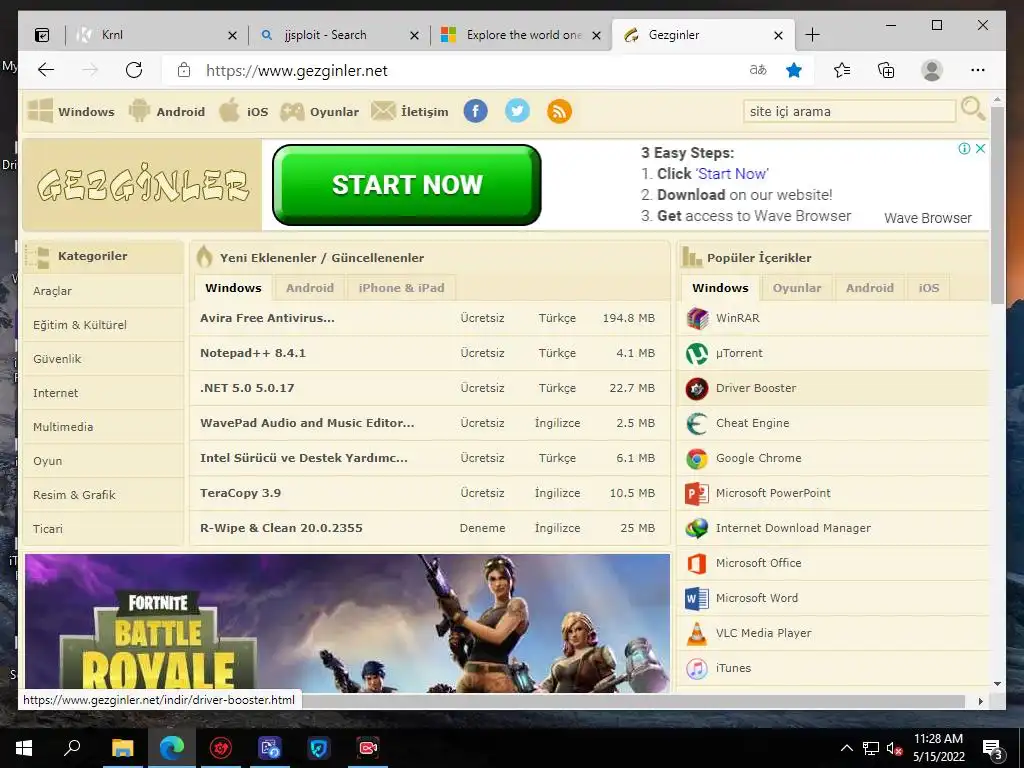Refresh the page in Edge
This screenshot has width=1024, height=768.
tap(134, 70)
